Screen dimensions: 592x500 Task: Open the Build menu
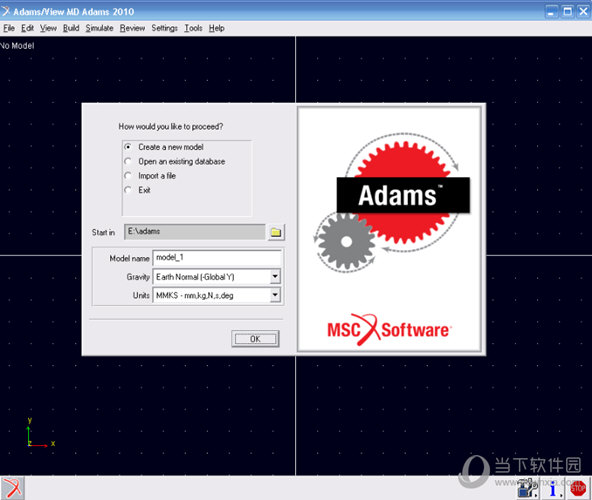point(71,28)
